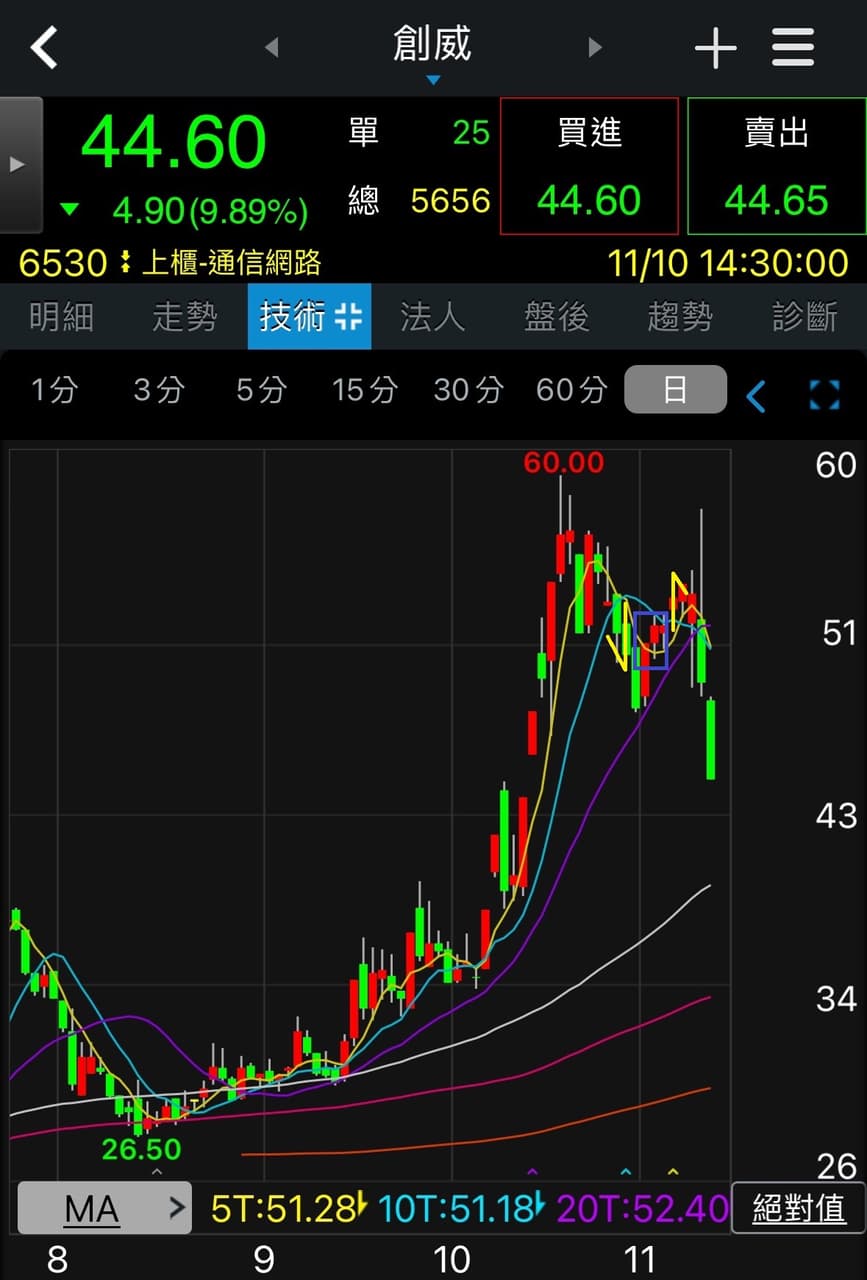Viewport: 867px width, 1280px height.
Task: Tap the 60.00 high price label
Action: pyautogui.click(x=564, y=462)
